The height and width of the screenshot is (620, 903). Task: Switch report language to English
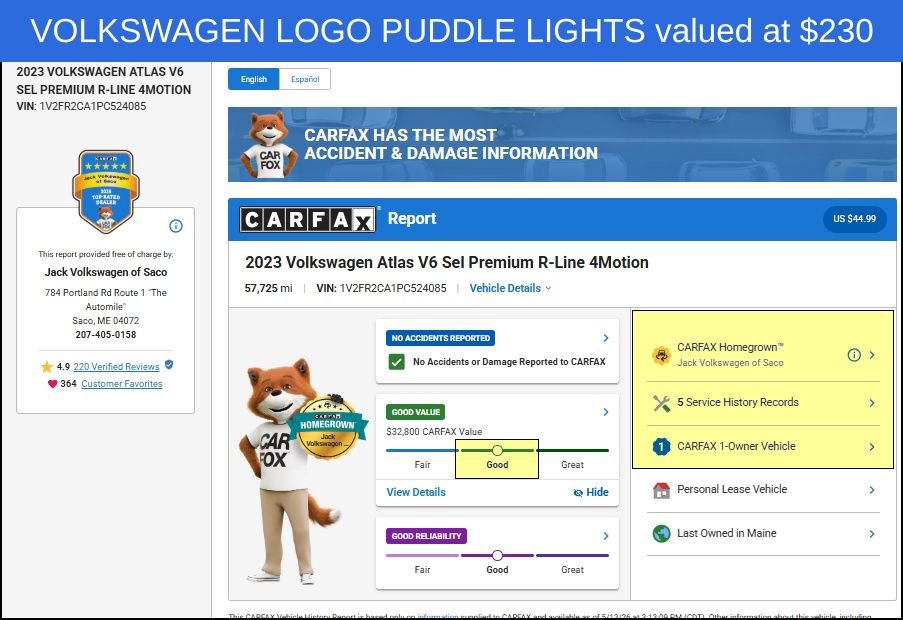253,79
